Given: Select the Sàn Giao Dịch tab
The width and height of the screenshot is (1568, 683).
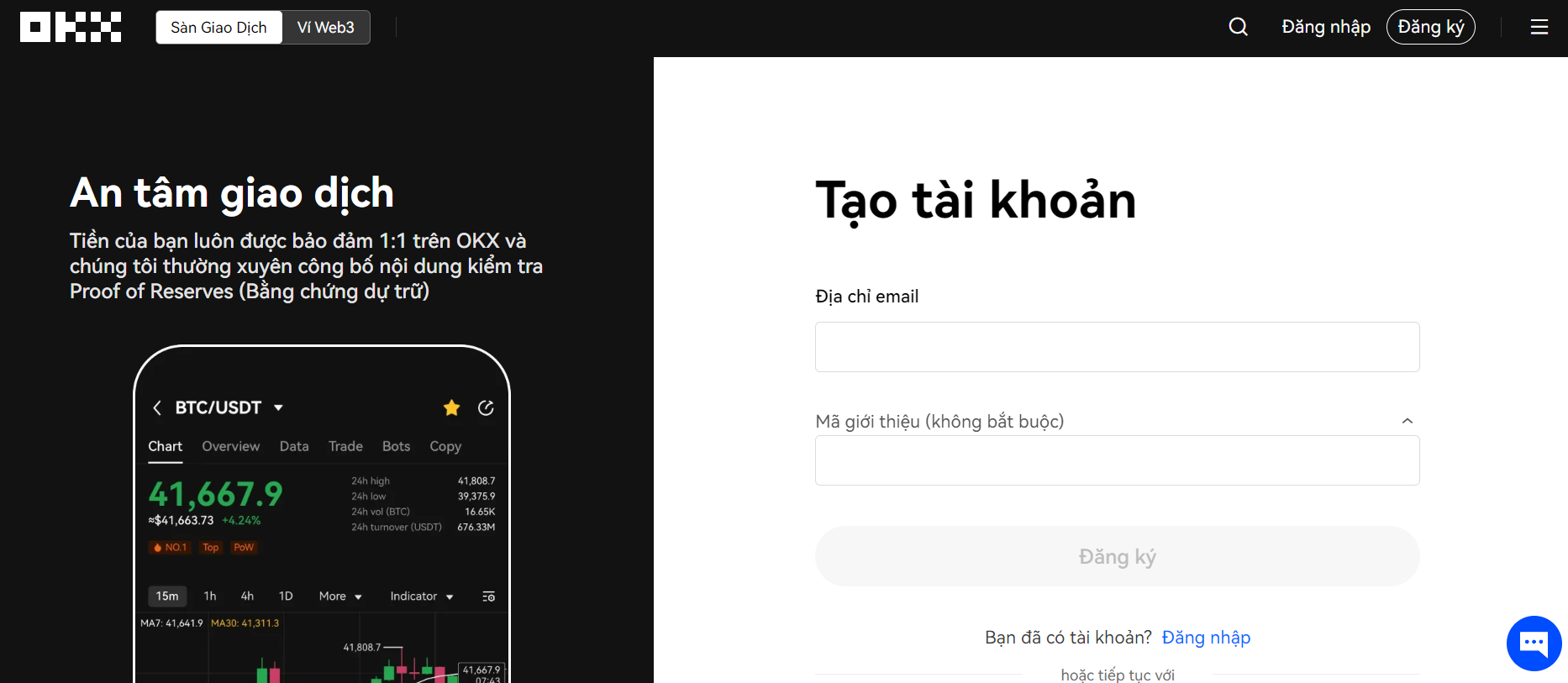Looking at the screenshot, I should 218,27.
